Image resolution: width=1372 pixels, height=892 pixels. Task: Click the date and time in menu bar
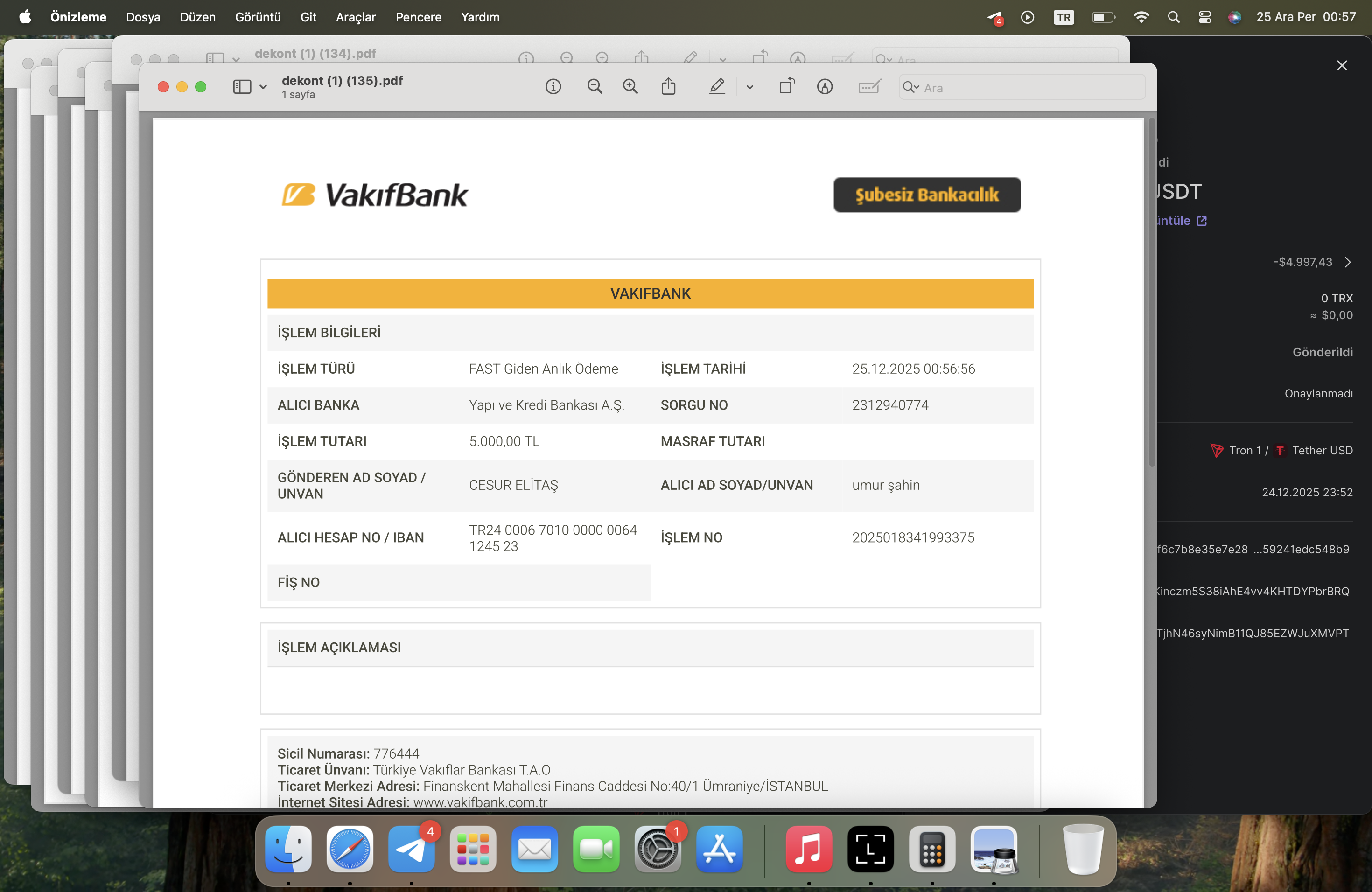1306,17
